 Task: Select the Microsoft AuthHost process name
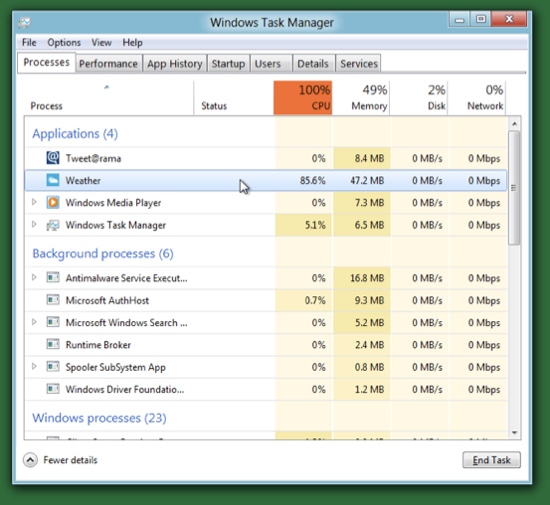pyautogui.click(x=107, y=301)
